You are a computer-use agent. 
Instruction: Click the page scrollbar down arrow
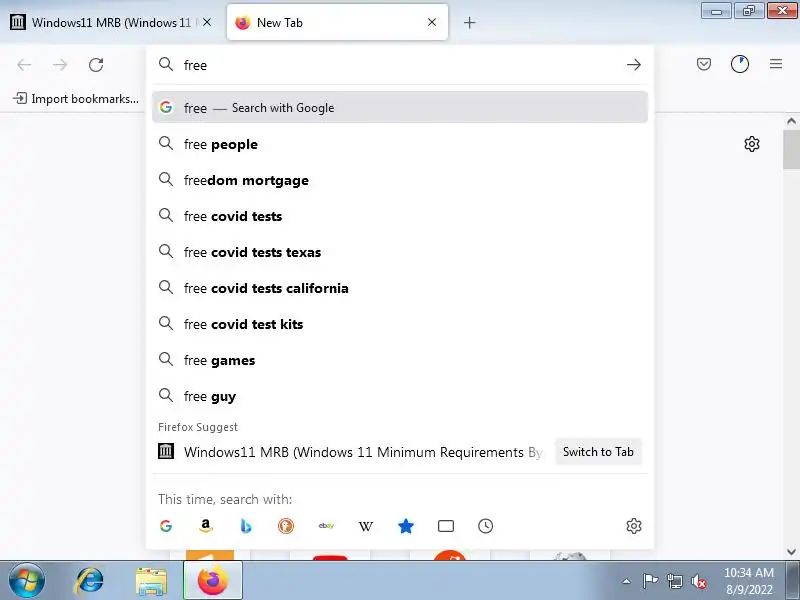(x=791, y=552)
